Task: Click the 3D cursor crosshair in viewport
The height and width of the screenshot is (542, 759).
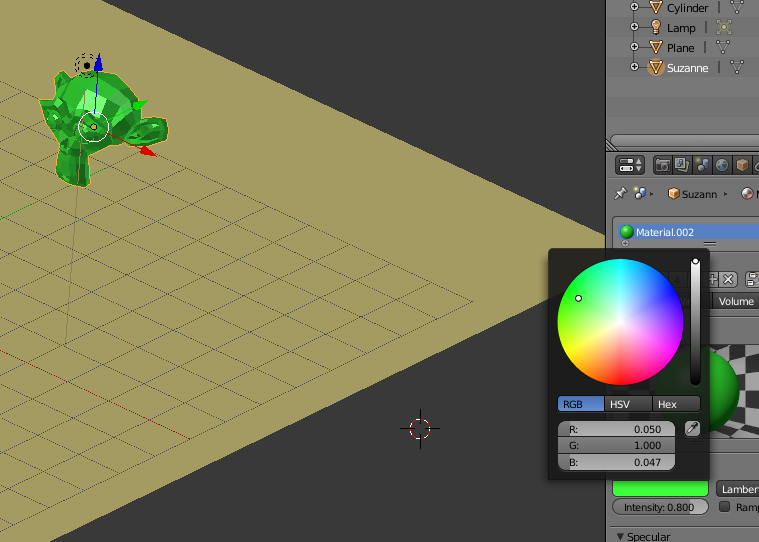Action: 420,429
